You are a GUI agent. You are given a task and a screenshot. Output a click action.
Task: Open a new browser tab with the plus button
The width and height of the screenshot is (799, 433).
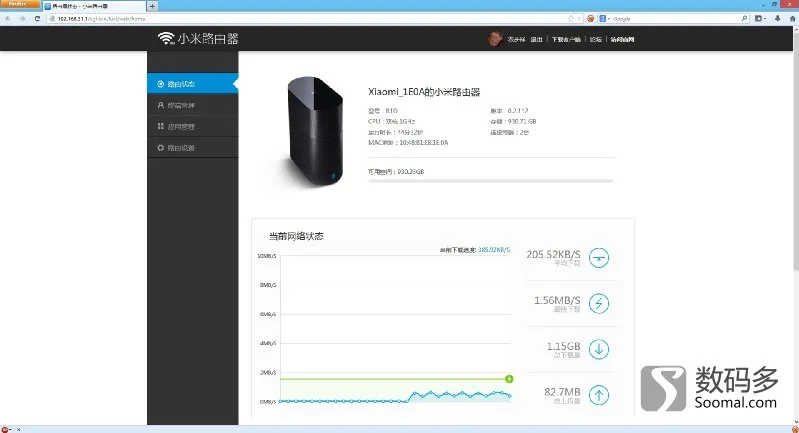pyautogui.click(x=152, y=6)
